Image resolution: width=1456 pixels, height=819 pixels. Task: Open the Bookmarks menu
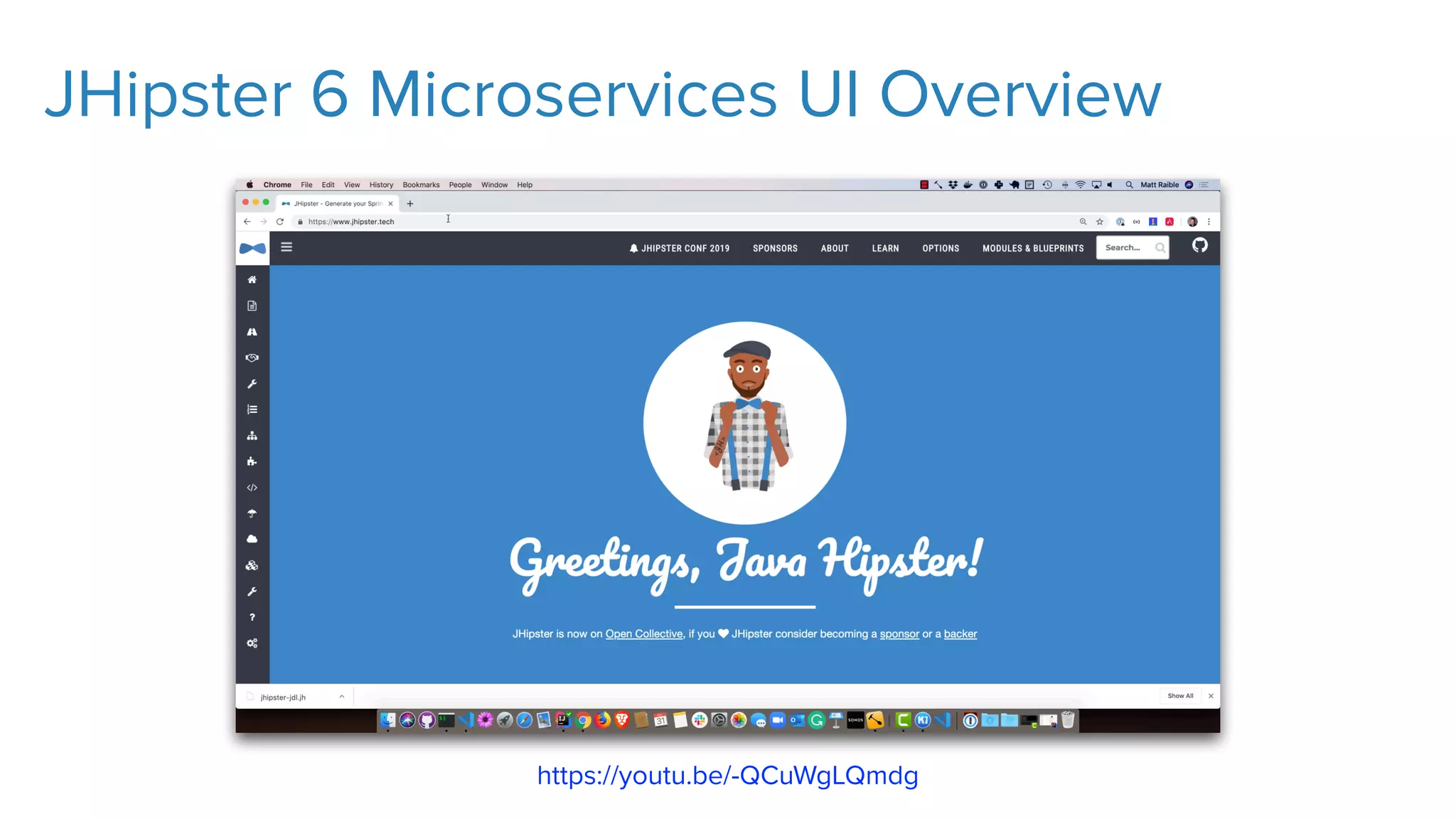[x=421, y=185]
